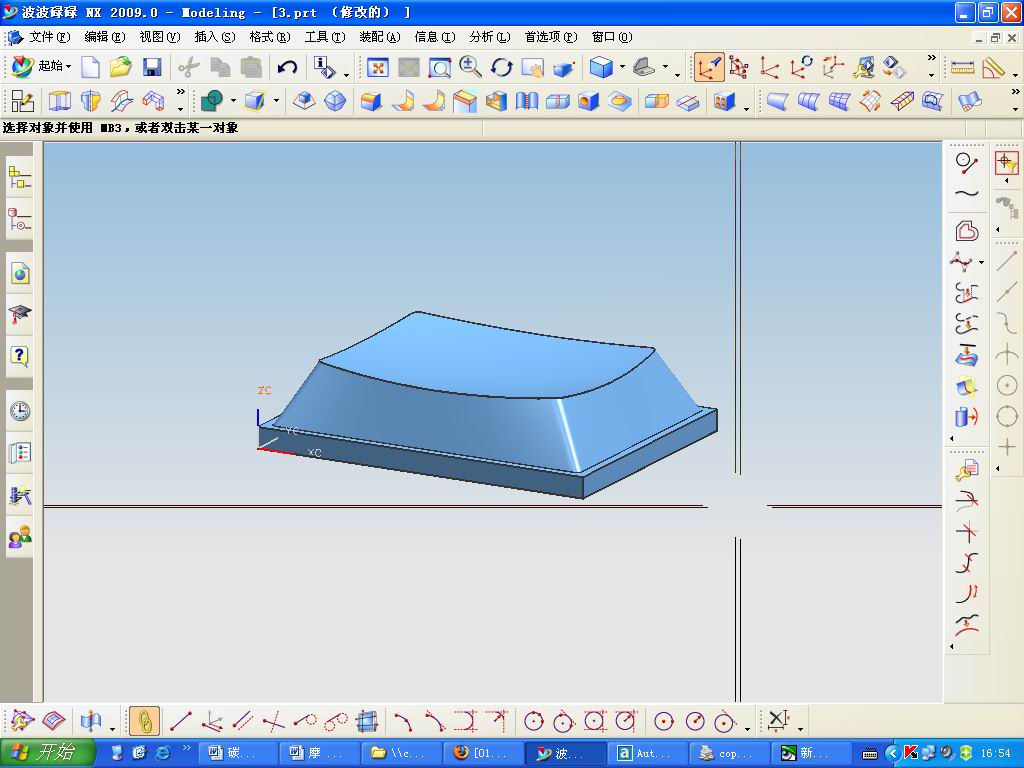
Task: Switch to the Firefox [01... taskbar window
Action: pos(482,753)
